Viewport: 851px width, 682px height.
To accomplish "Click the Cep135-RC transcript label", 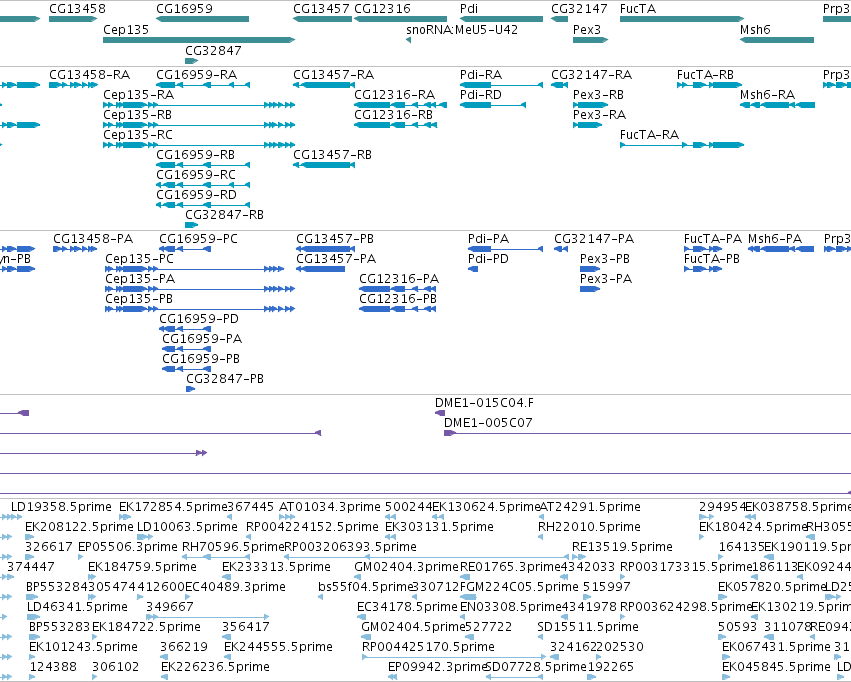I will (x=138, y=135).
